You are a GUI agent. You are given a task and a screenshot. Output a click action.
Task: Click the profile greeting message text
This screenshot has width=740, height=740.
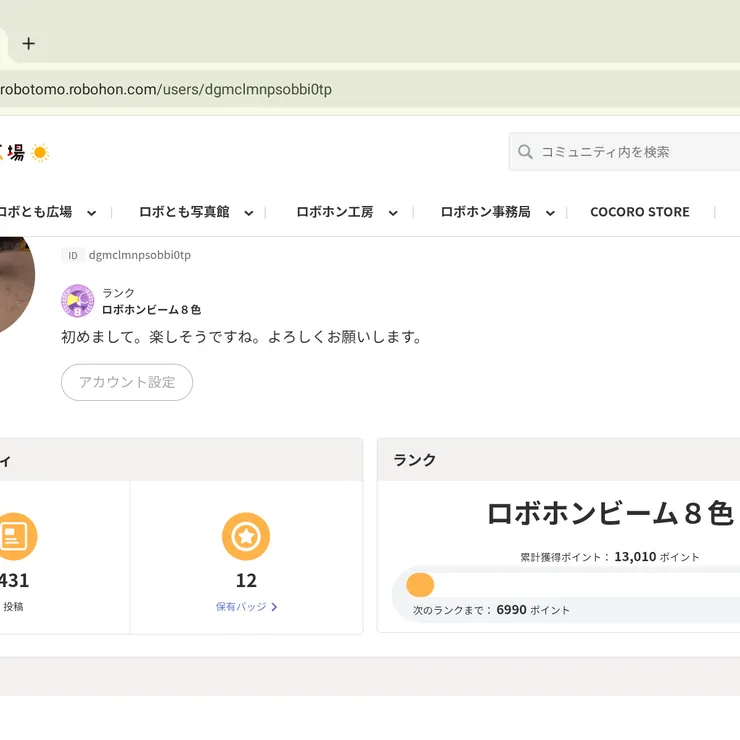[x=242, y=337]
